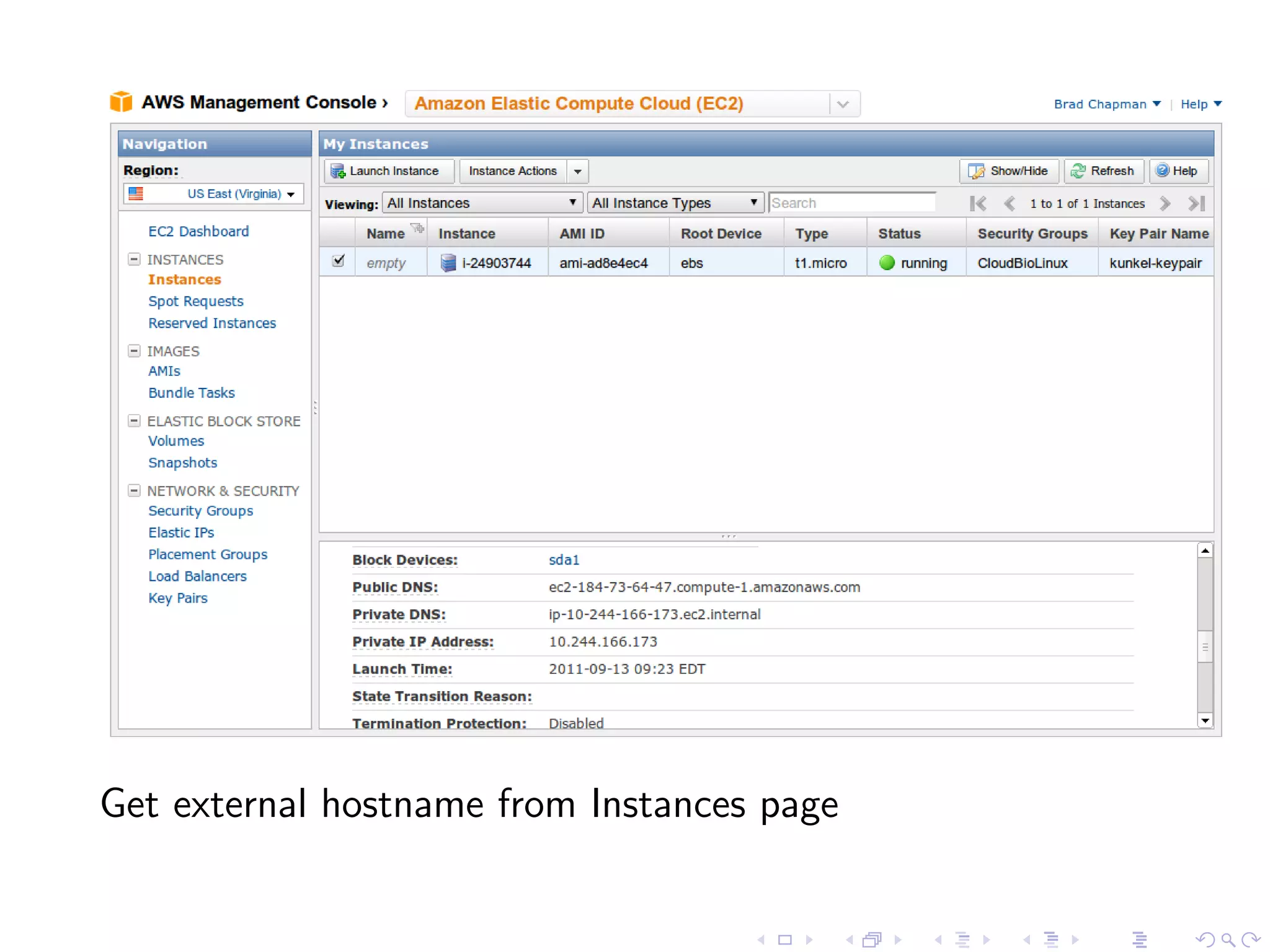The height and width of the screenshot is (952, 1270).
Task: Open AMIs page
Action: (x=164, y=371)
